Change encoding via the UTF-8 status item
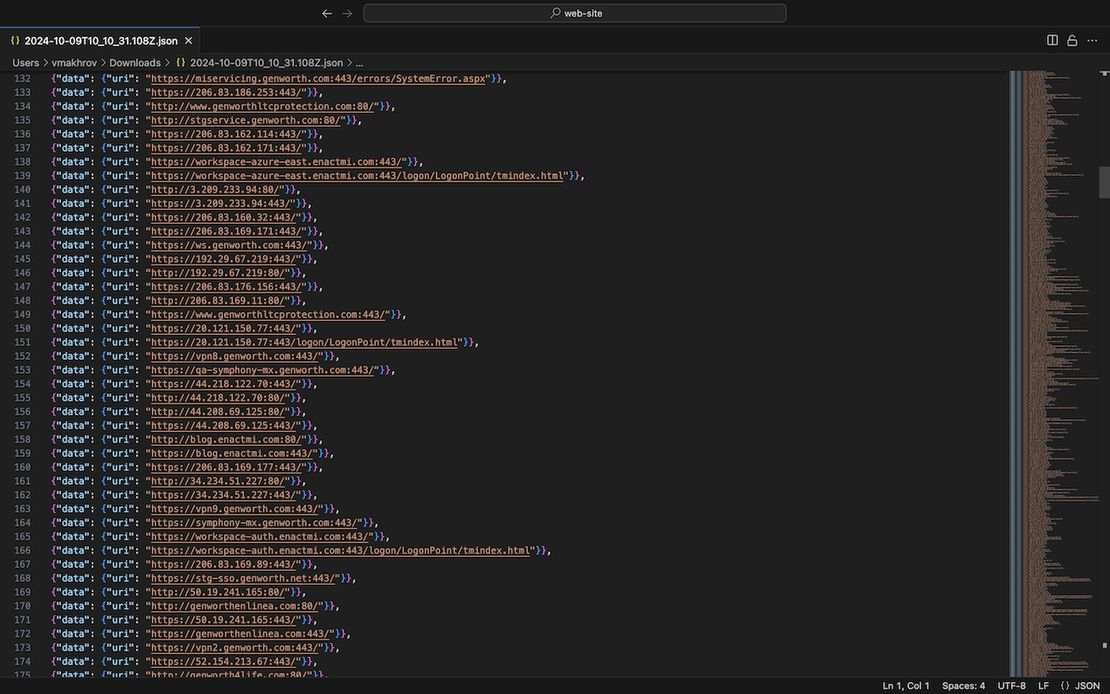1110x694 pixels. click(1010, 685)
